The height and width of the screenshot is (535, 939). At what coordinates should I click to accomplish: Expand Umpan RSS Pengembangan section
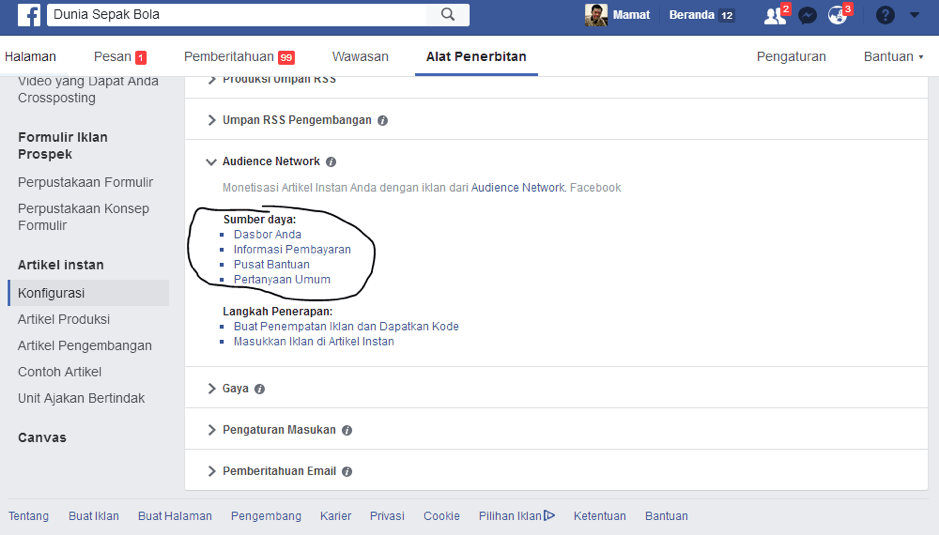click(211, 120)
